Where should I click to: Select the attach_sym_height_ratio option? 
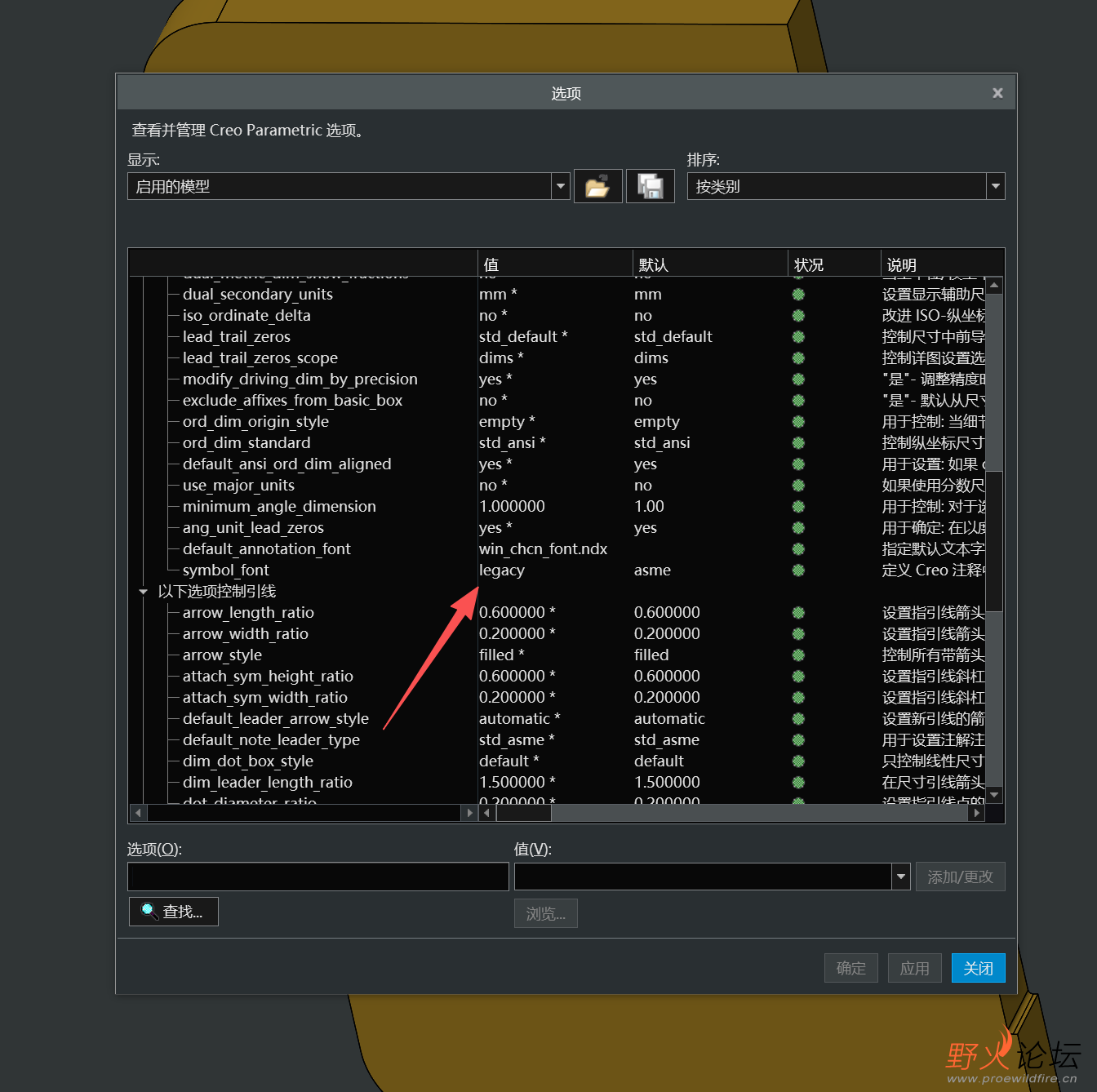click(x=268, y=677)
